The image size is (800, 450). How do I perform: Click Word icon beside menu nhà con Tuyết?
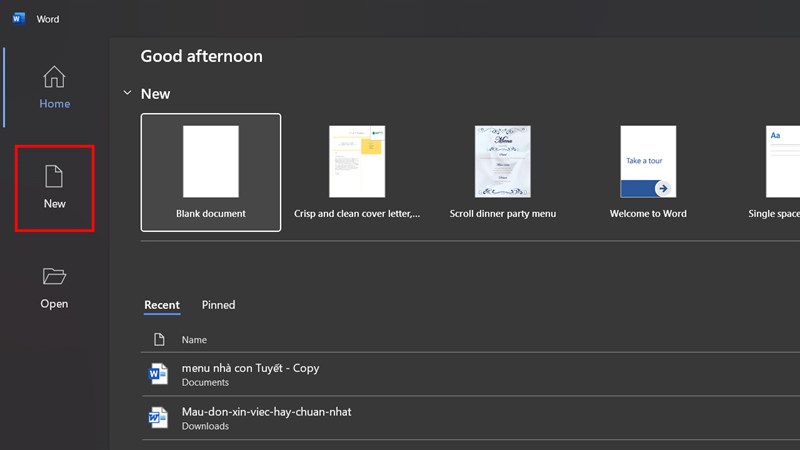158,374
